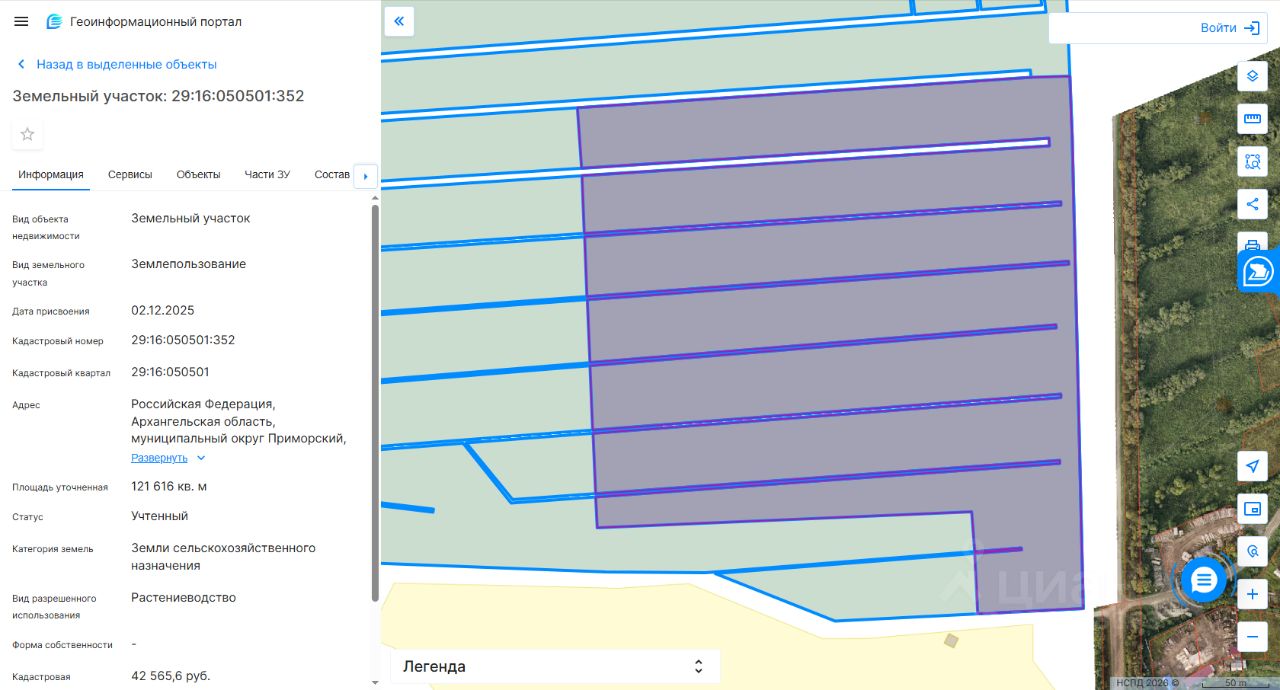Click the small brown marker on yellow area

point(951,640)
